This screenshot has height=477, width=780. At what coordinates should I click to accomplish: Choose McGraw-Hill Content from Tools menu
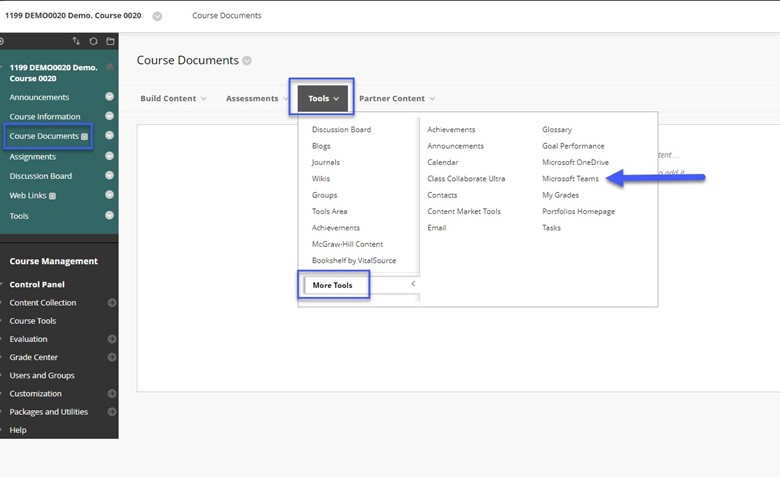[347, 244]
